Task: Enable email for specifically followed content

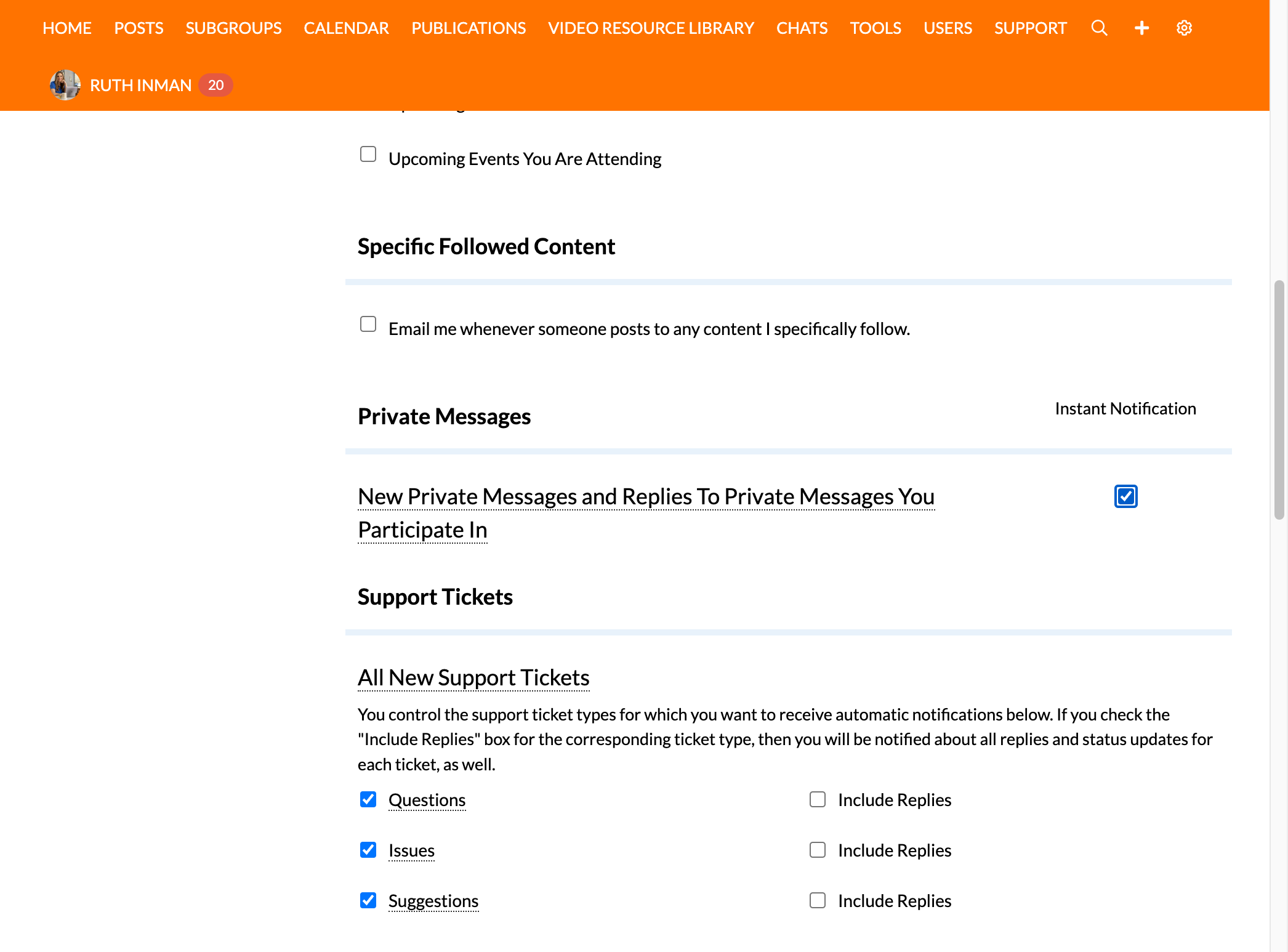Action: point(368,324)
